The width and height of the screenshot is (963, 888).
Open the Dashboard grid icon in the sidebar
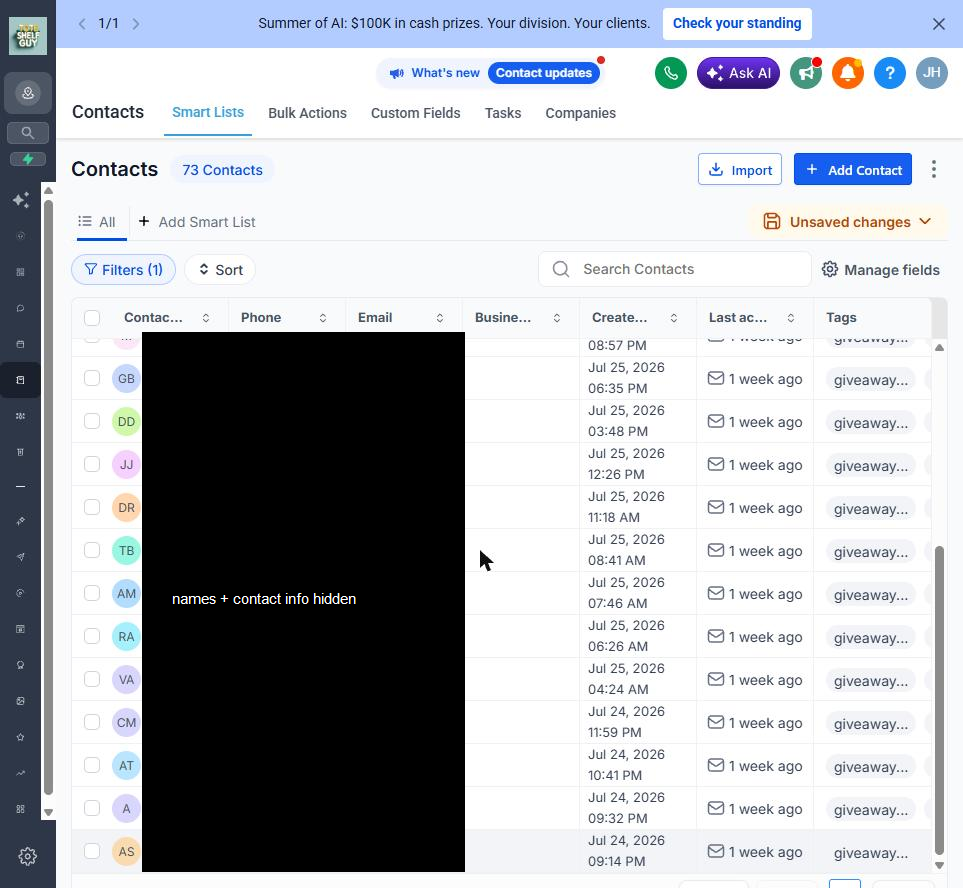20,272
